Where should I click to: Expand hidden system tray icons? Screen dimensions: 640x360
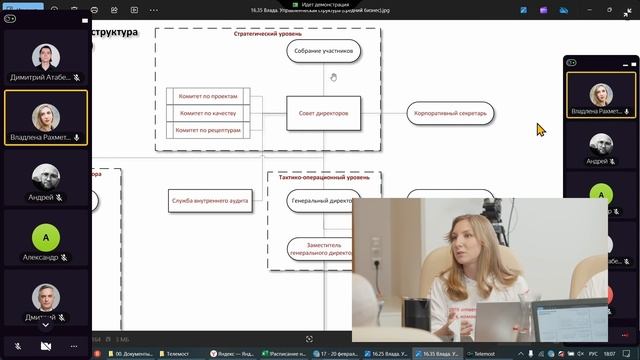tap(521, 354)
